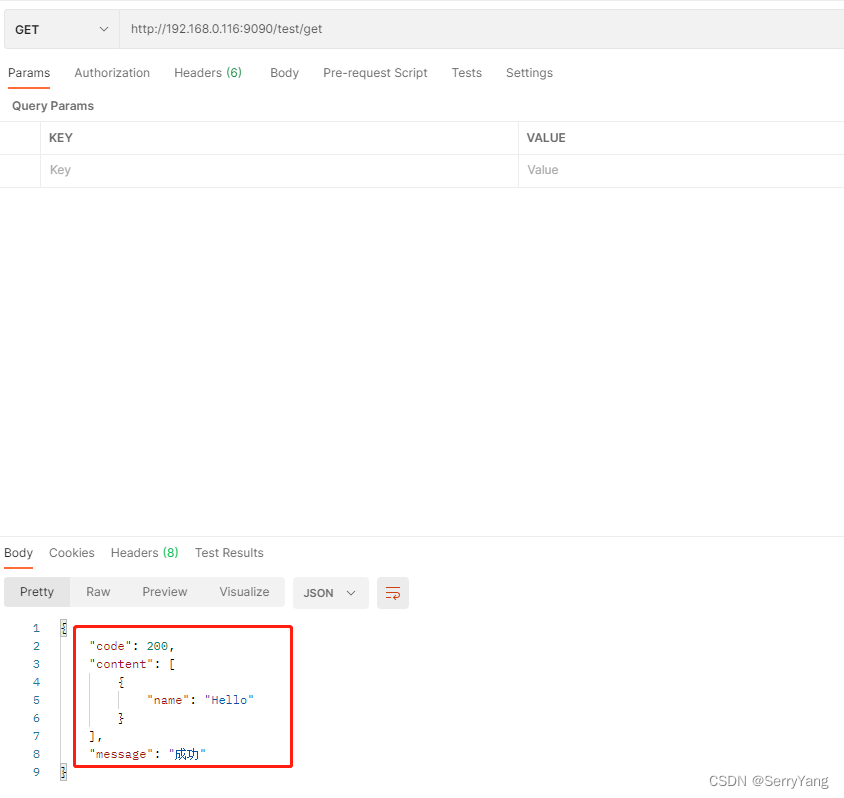The height and width of the screenshot is (798, 844).
Task: Toggle the line wrap icon
Action: pos(393,593)
